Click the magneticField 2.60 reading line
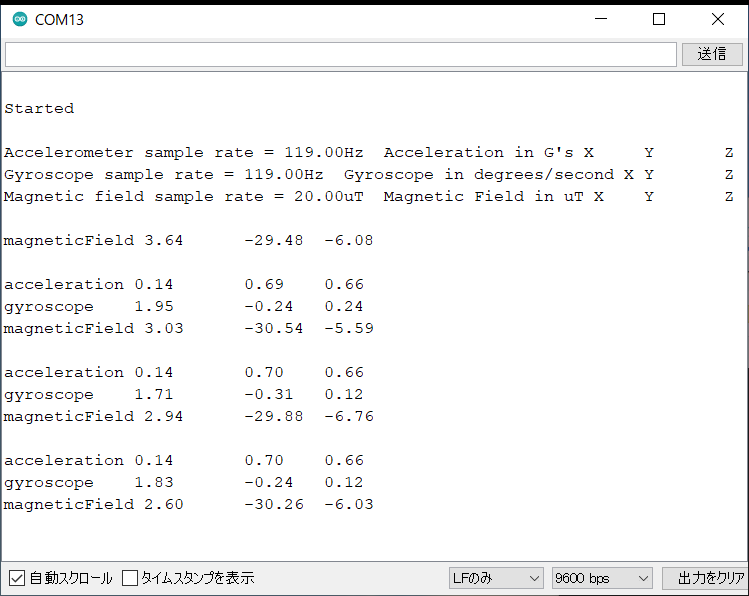749x596 pixels. (x=189, y=504)
